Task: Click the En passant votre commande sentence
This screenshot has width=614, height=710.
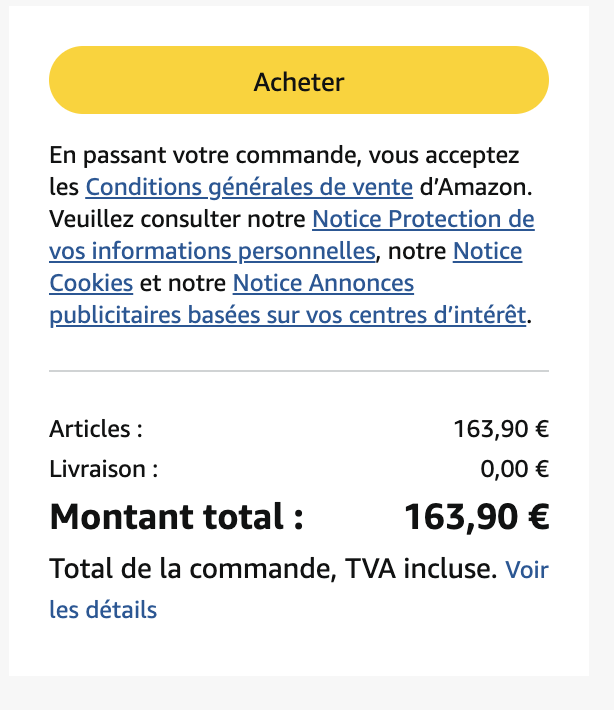Action: (x=284, y=155)
